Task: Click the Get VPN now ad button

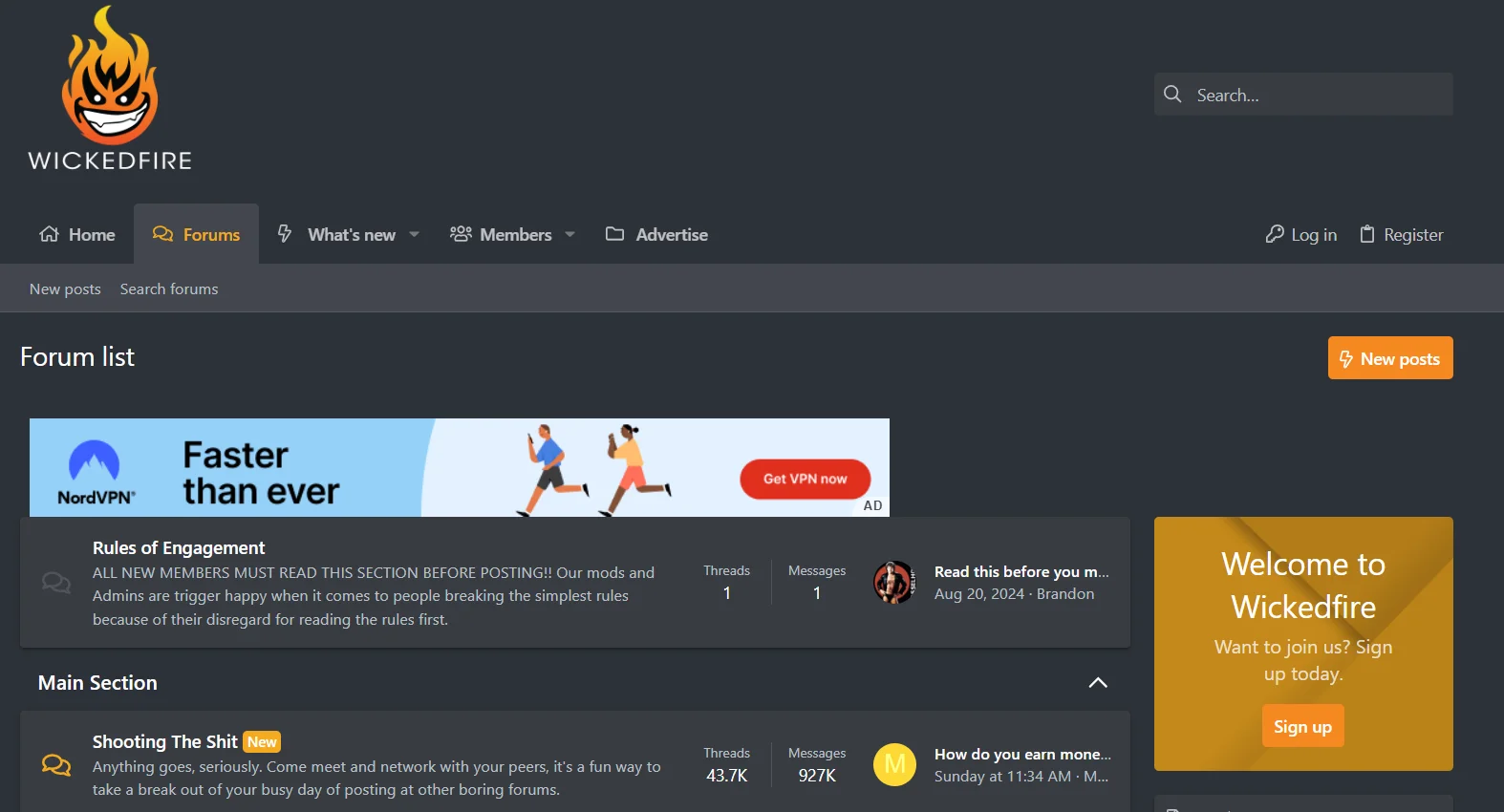Action: (805, 479)
